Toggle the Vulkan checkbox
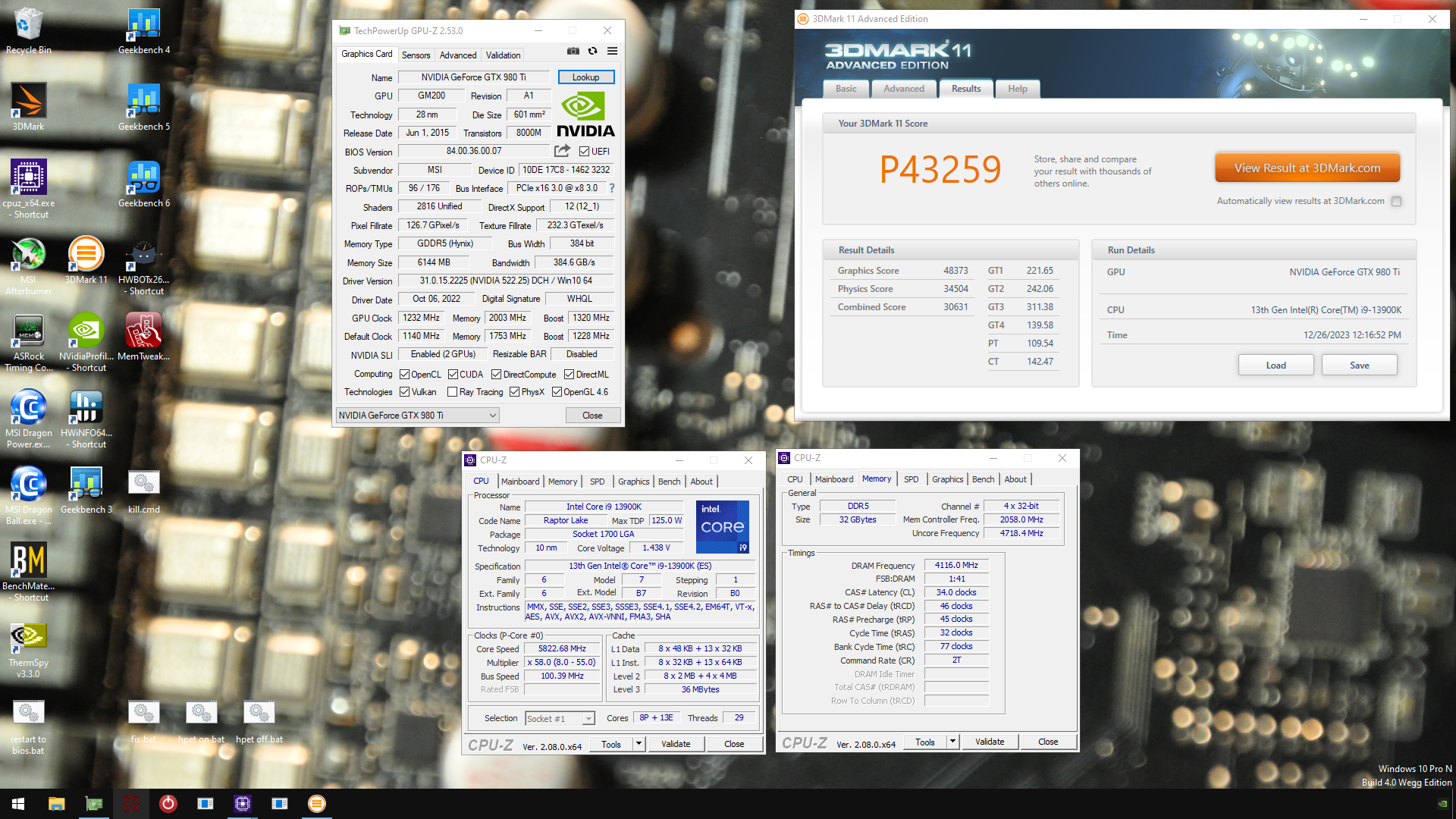This screenshot has width=1456, height=819. (x=405, y=392)
